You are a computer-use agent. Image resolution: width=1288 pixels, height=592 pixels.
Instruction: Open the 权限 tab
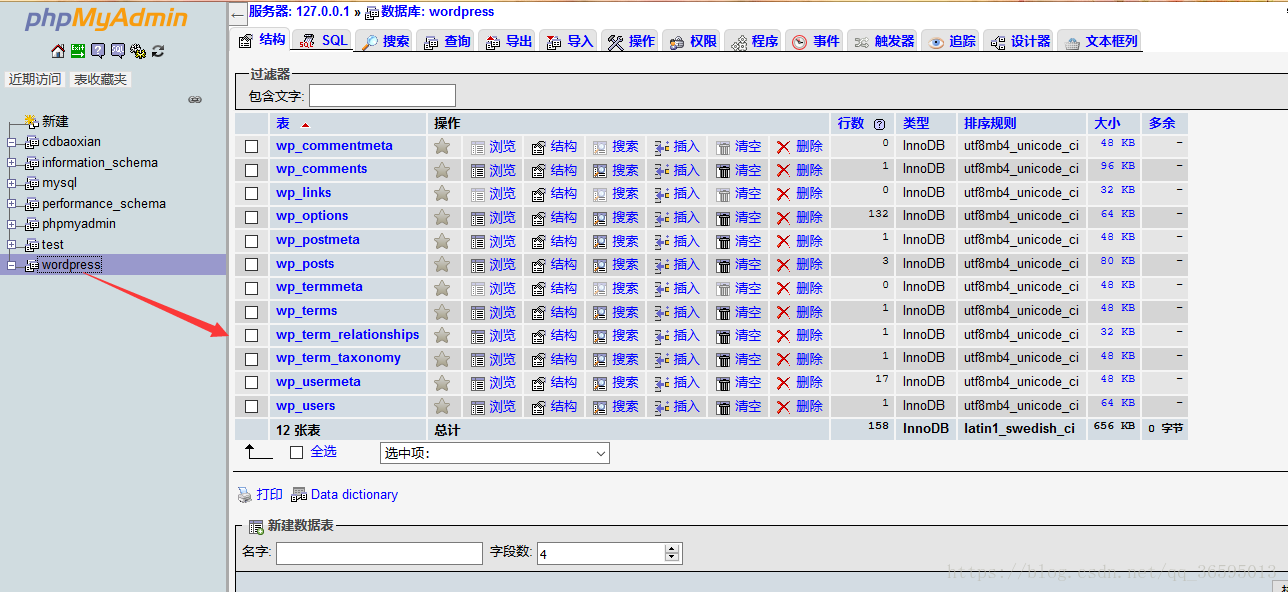point(693,41)
